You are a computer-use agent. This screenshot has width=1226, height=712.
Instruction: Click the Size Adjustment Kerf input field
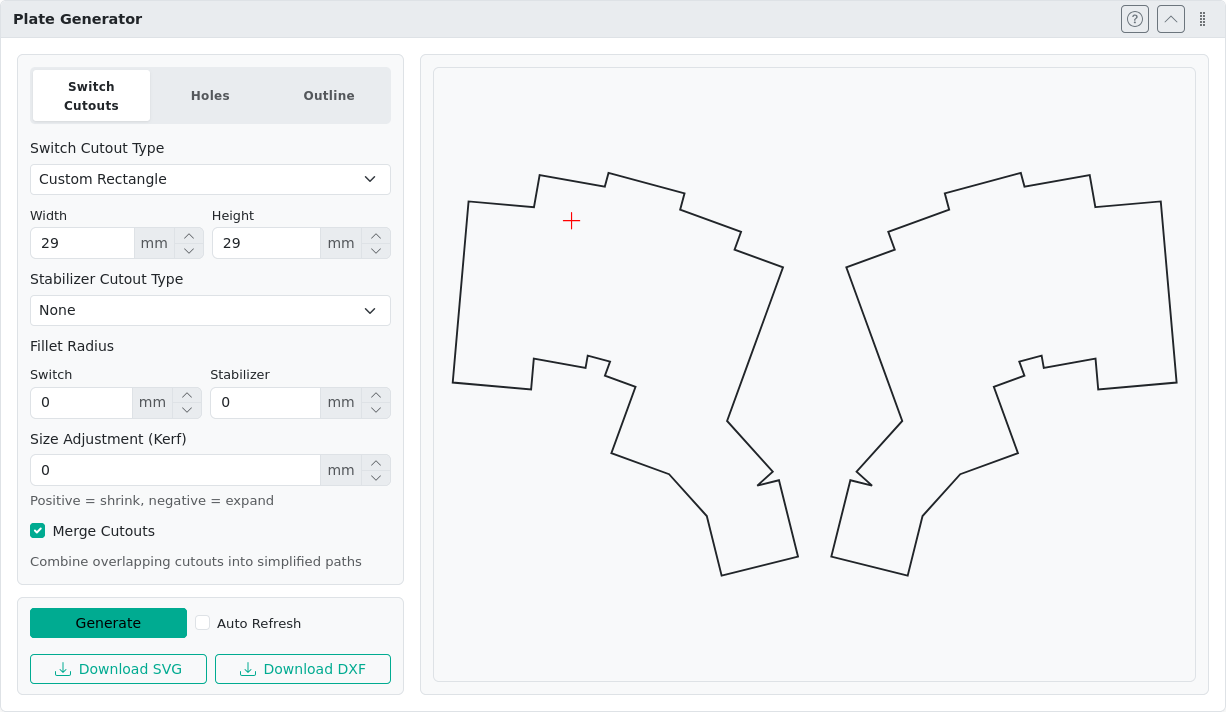pos(175,470)
